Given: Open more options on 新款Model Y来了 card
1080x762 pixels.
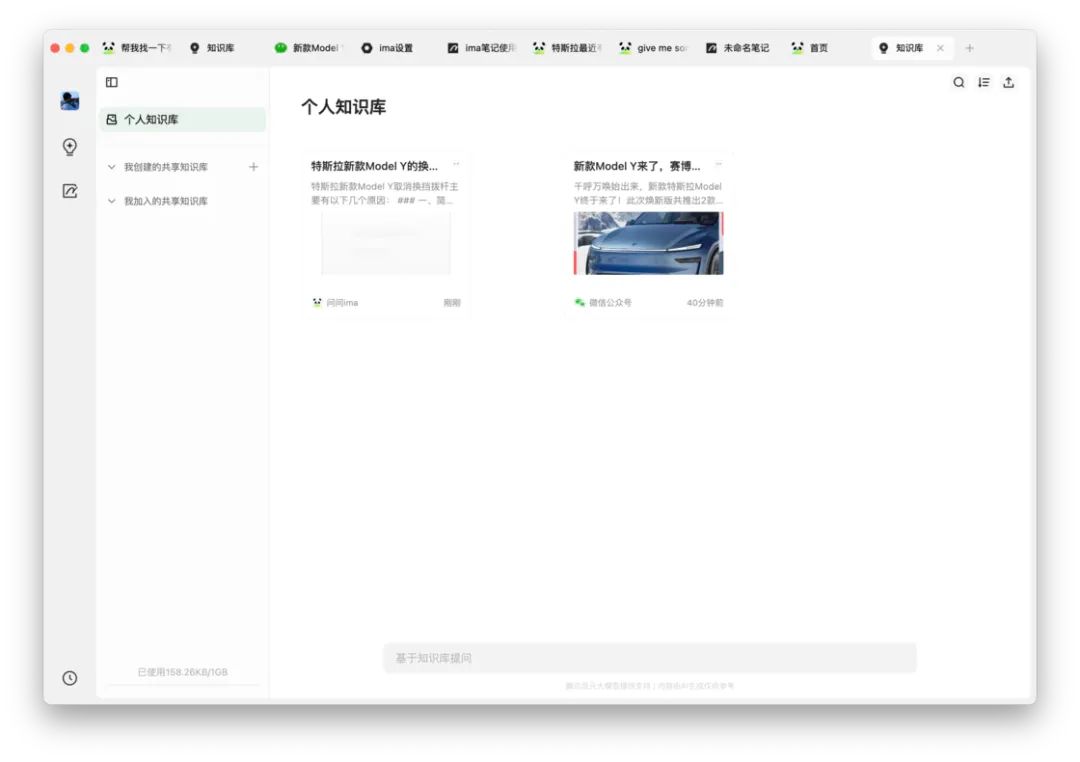Looking at the screenshot, I should click(x=718, y=164).
